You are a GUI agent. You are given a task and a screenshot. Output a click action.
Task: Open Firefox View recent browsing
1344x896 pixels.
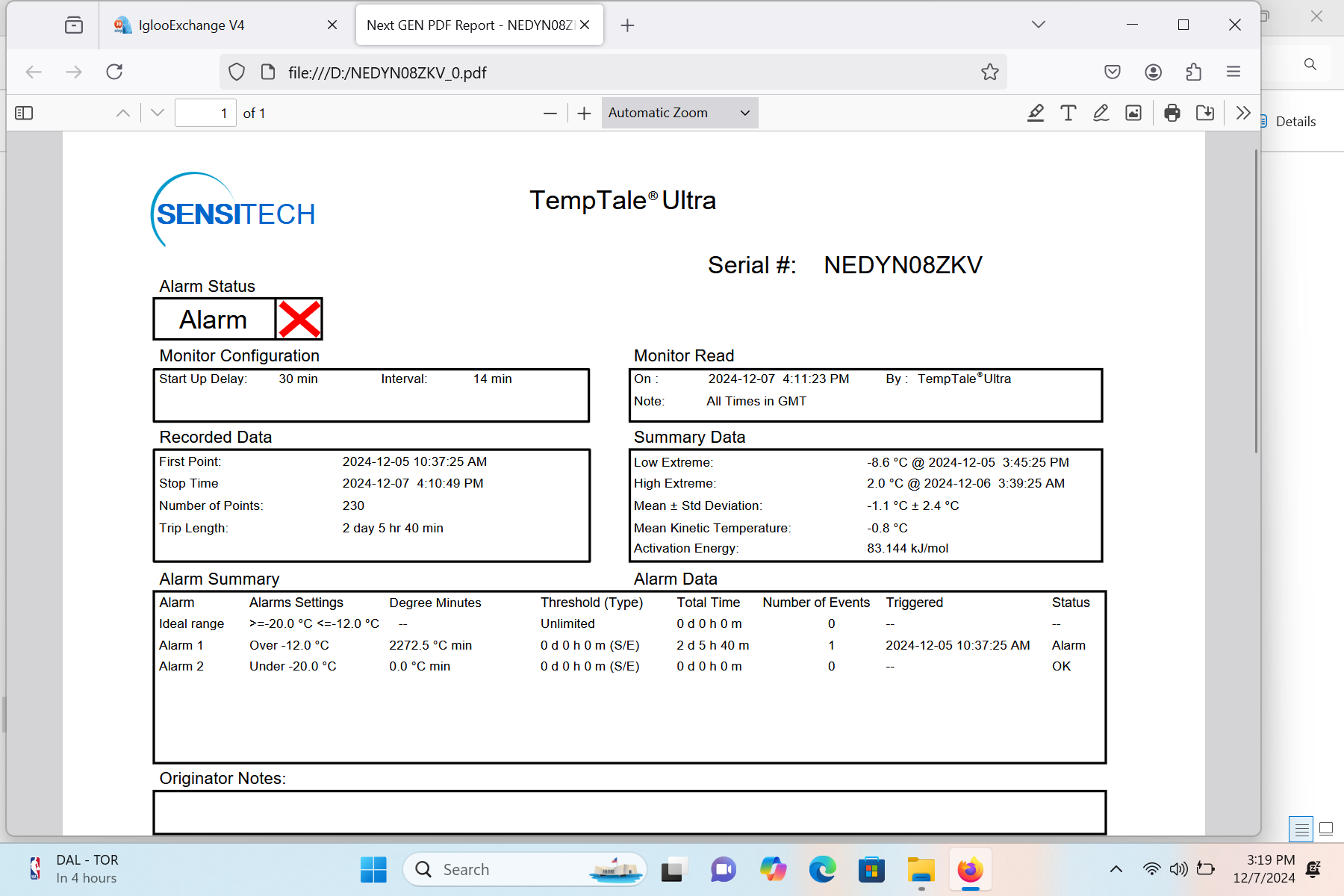tap(74, 25)
